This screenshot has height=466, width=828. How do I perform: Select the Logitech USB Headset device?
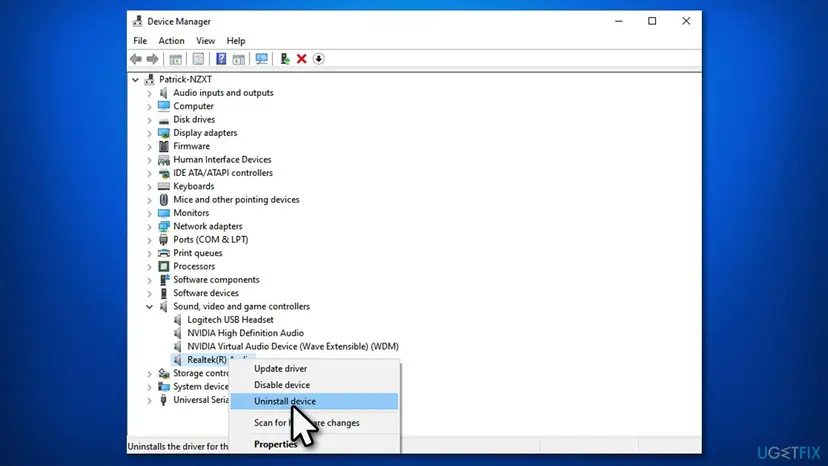[230, 320]
